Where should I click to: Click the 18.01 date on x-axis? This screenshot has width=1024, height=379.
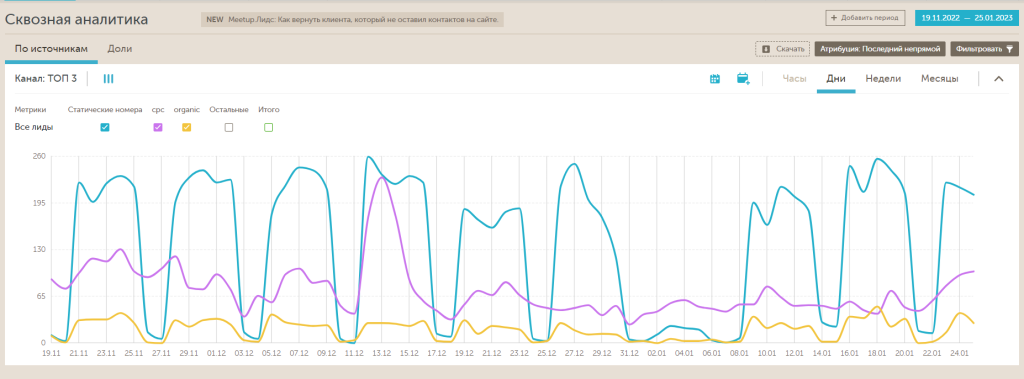click(877, 353)
